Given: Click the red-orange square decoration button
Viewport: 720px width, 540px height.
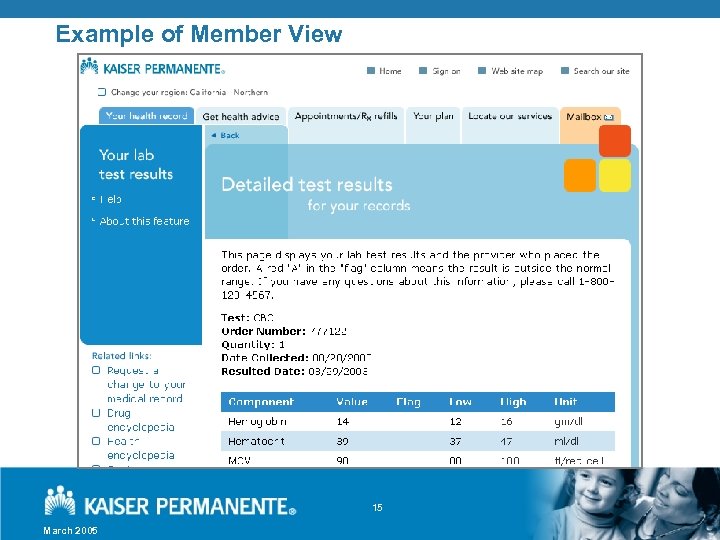Looking at the screenshot, I should coord(615,141).
